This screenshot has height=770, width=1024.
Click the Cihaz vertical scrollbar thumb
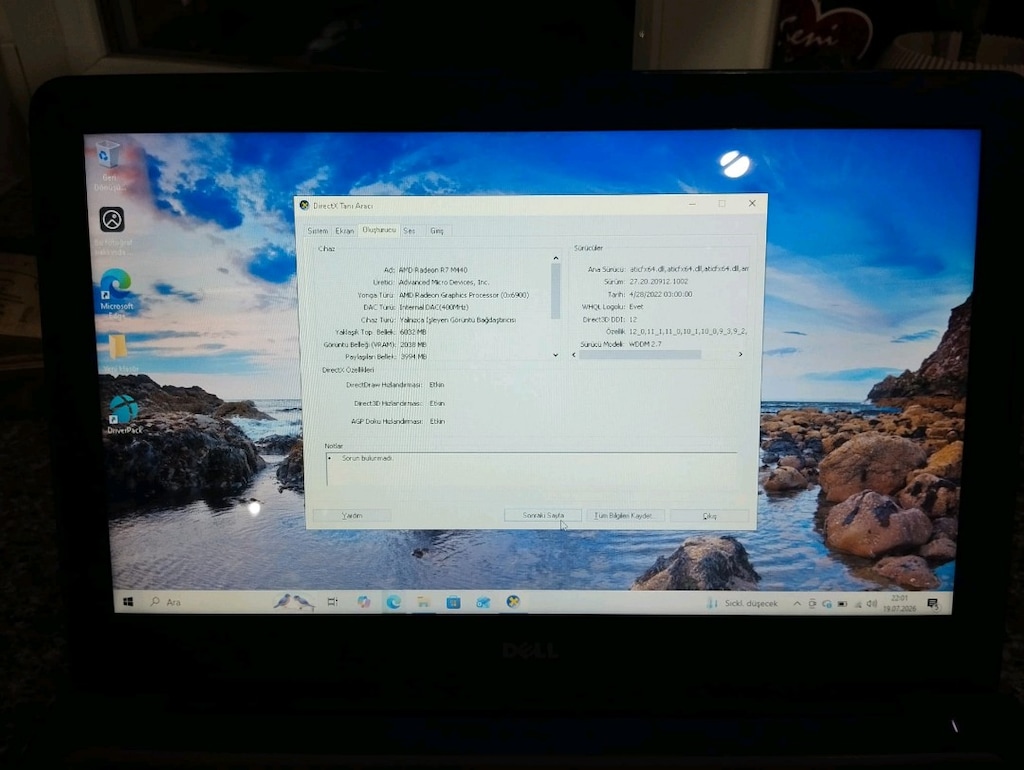point(556,291)
